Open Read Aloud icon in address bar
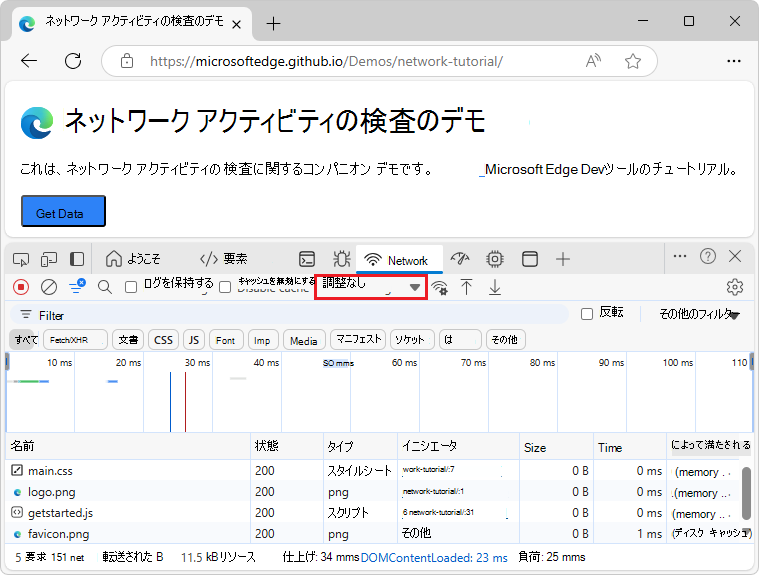759x575 pixels. pyautogui.click(x=593, y=61)
